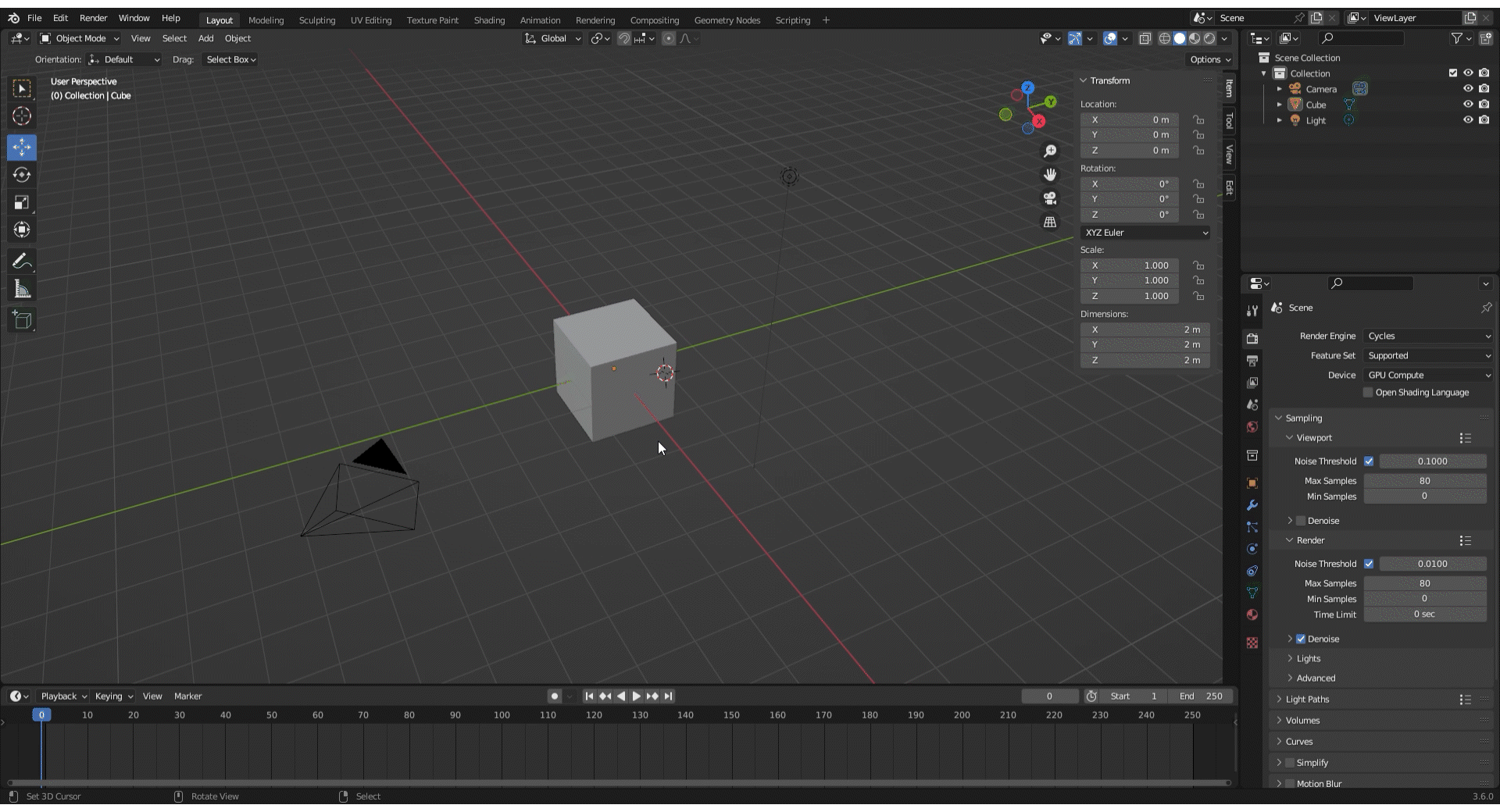Select the Rotate tool in the toolbar
Screen dimensions: 1500x812
pyautogui.click(x=22, y=175)
